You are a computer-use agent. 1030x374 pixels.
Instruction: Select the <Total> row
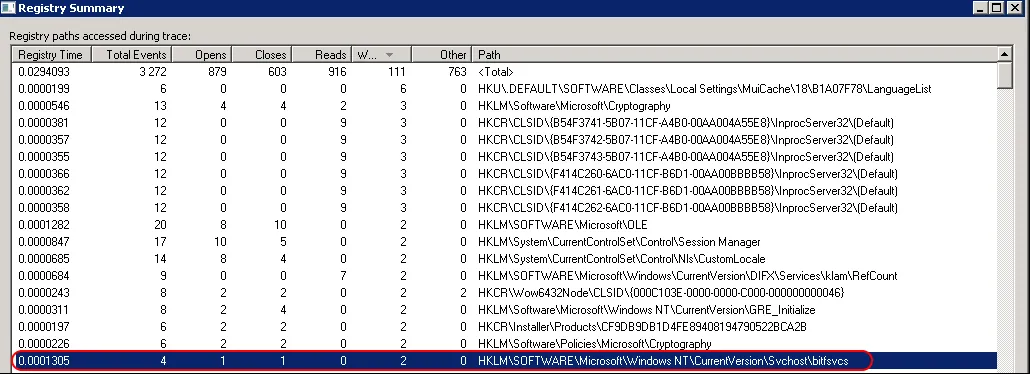(x=504, y=72)
